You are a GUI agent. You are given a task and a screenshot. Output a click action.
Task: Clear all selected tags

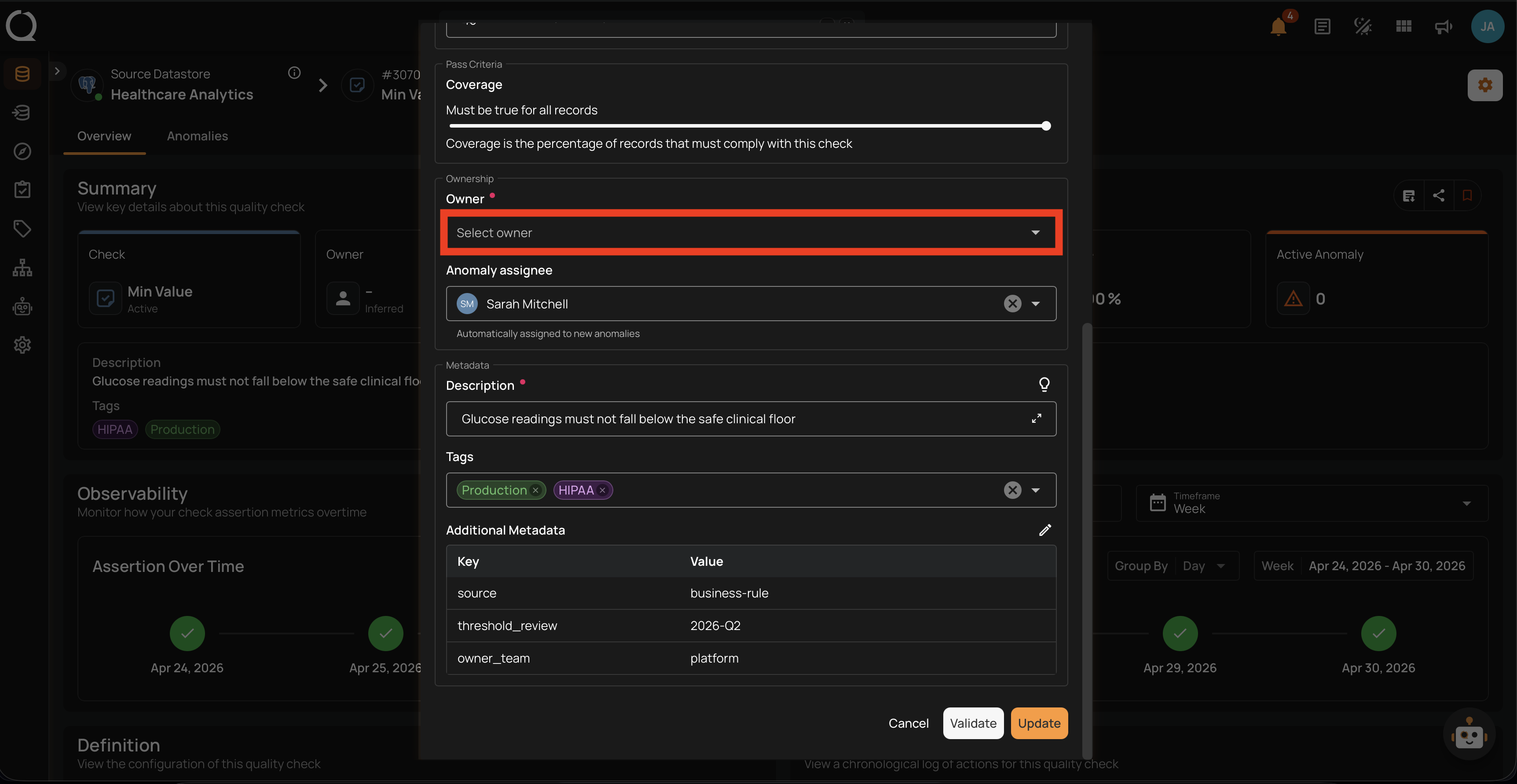(1012, 490)
